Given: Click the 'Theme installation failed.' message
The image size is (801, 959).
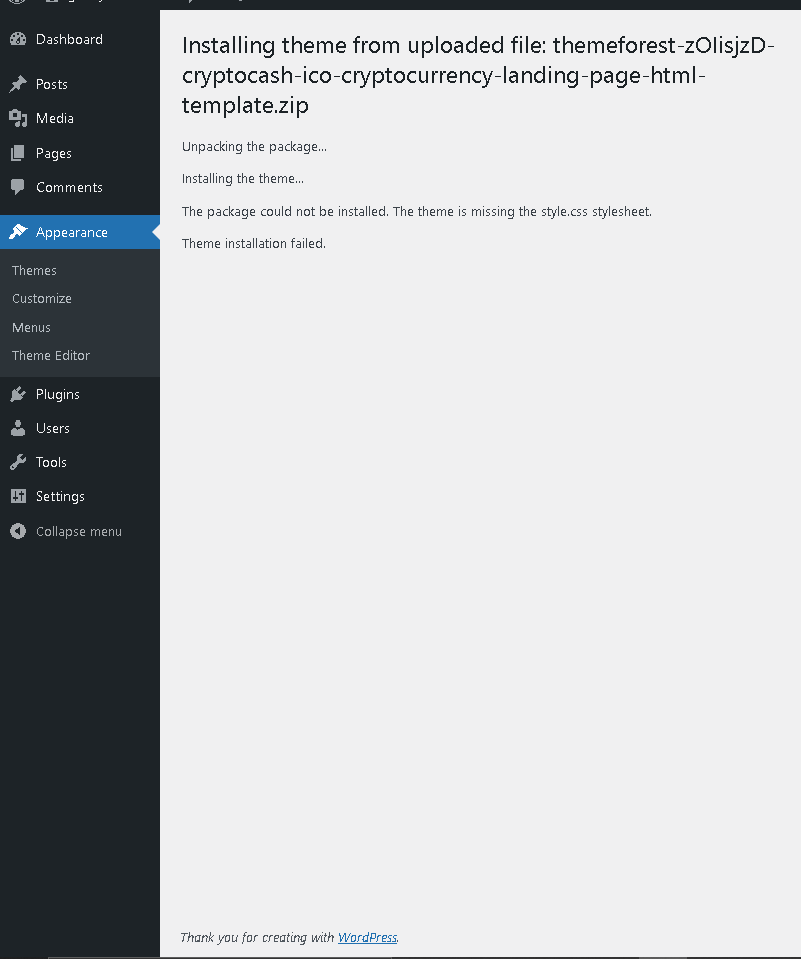Looking at the screenshot, I should click(254, 244).
